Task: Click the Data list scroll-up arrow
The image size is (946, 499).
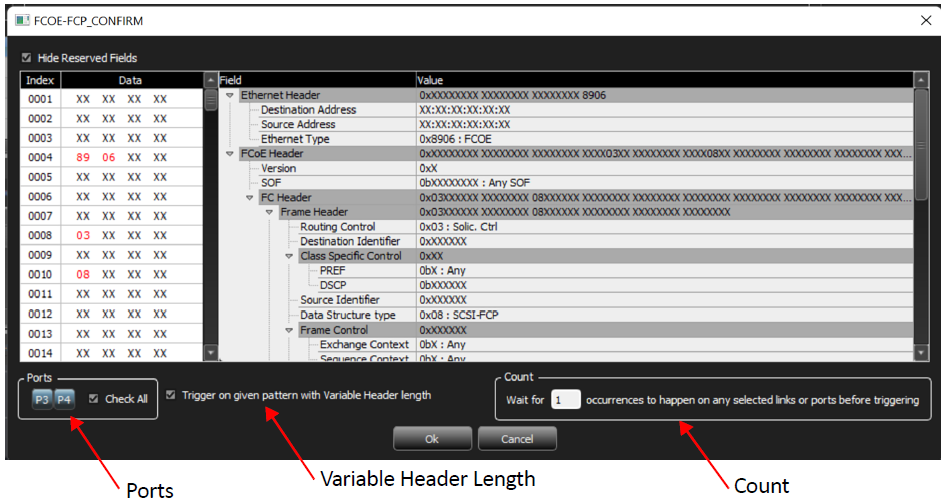Action: pyautogui.click(x=211, y=80)
